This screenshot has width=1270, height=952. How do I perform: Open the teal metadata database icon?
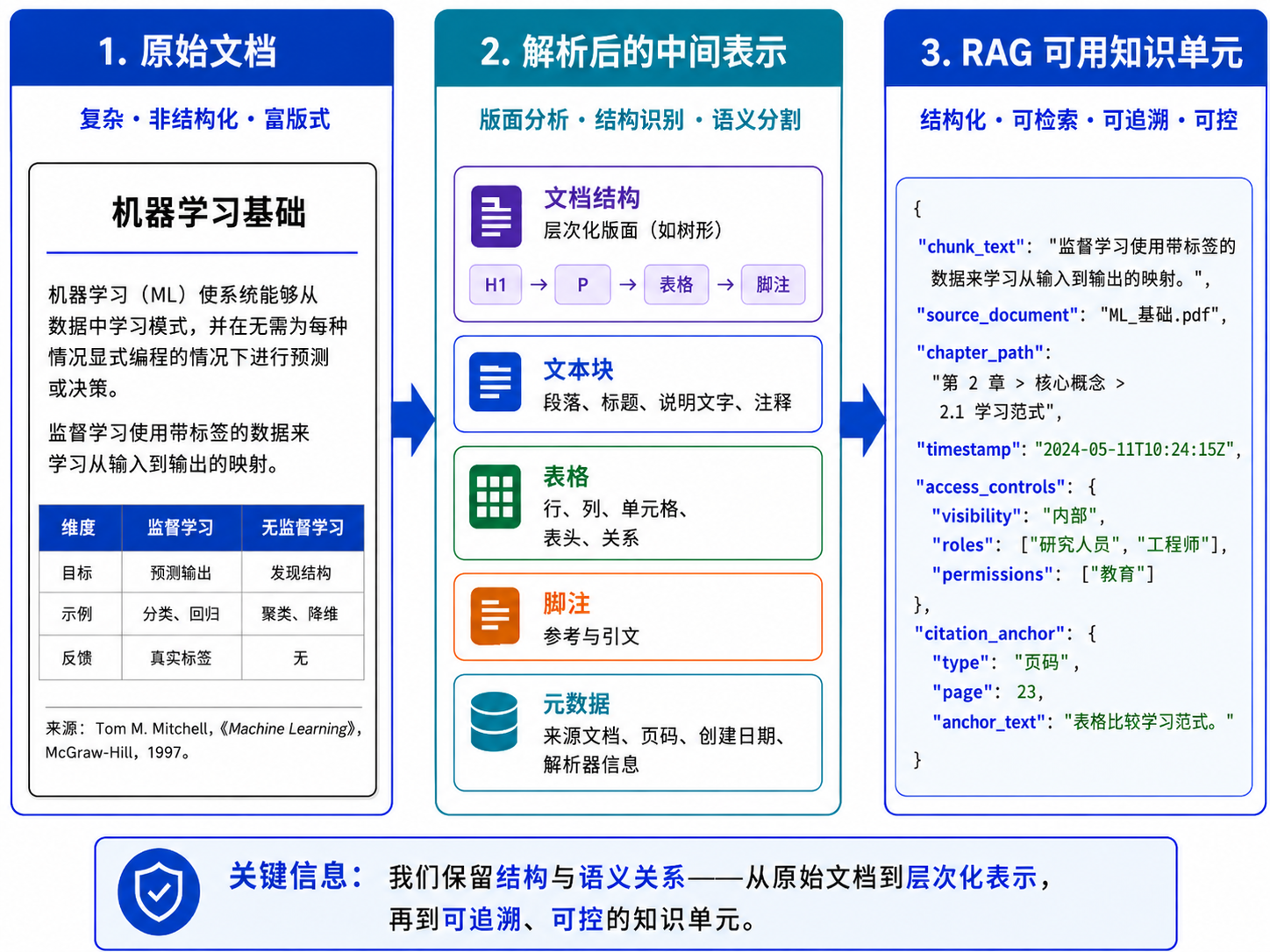(x=494, y=721)
